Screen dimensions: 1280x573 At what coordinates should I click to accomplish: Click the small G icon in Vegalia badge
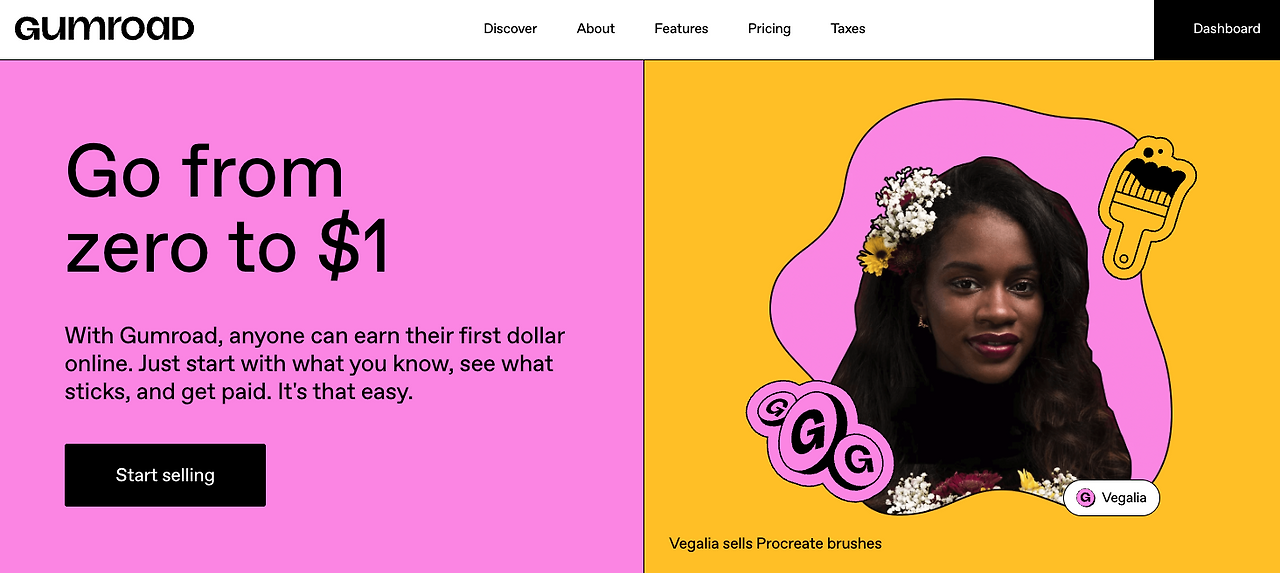[x=1085, y=497]
